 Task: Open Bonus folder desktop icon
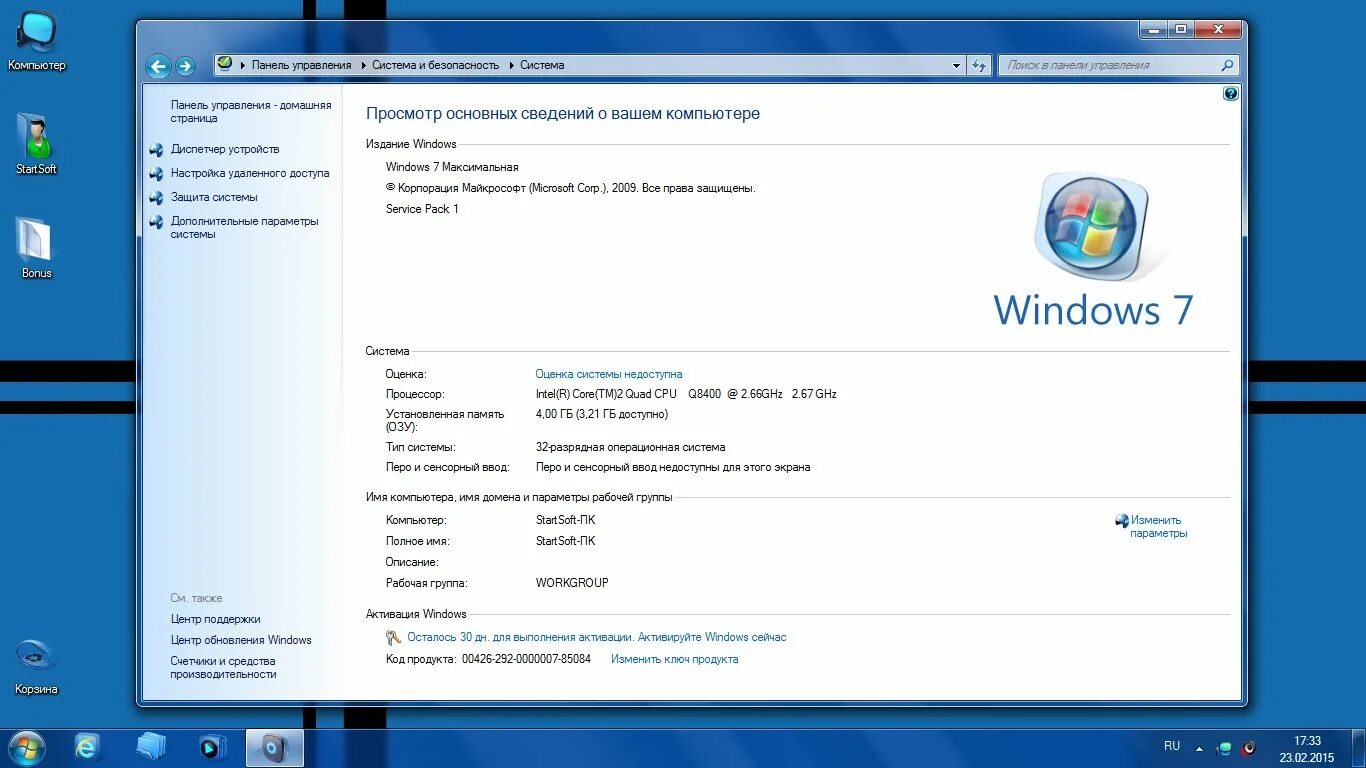click(36, 247)
